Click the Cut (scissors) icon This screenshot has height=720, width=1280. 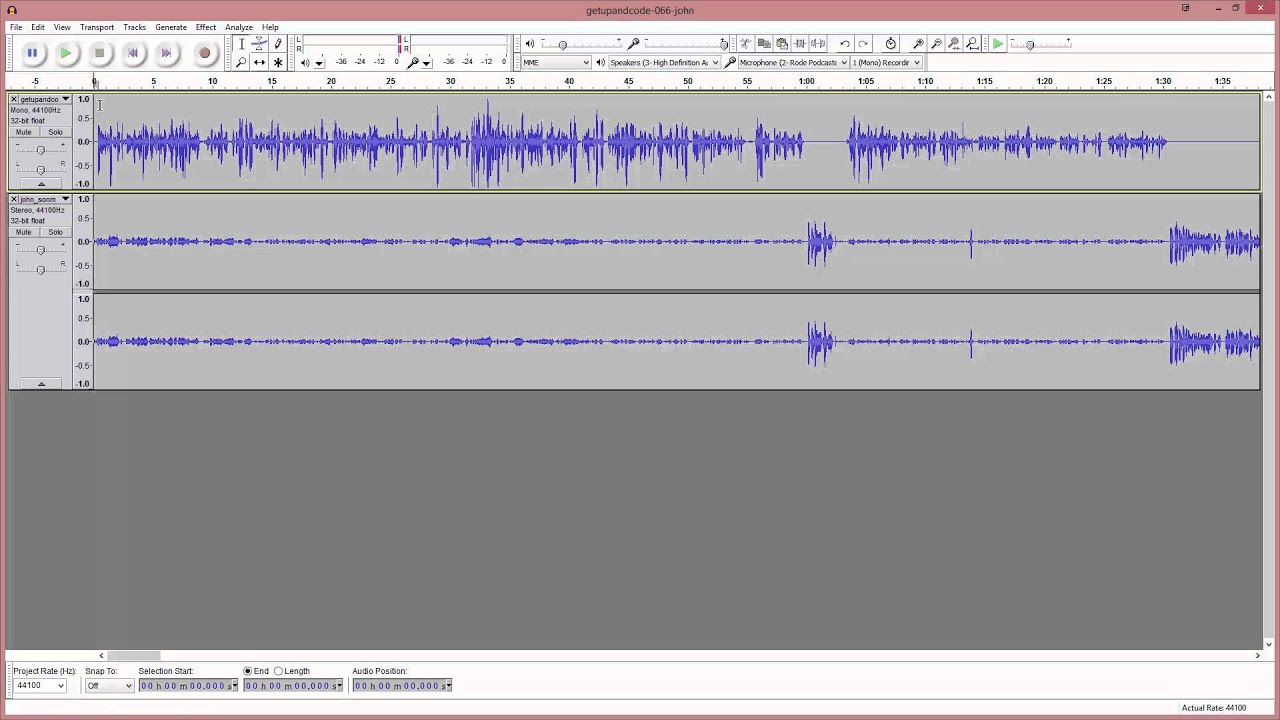coord(745,44)
